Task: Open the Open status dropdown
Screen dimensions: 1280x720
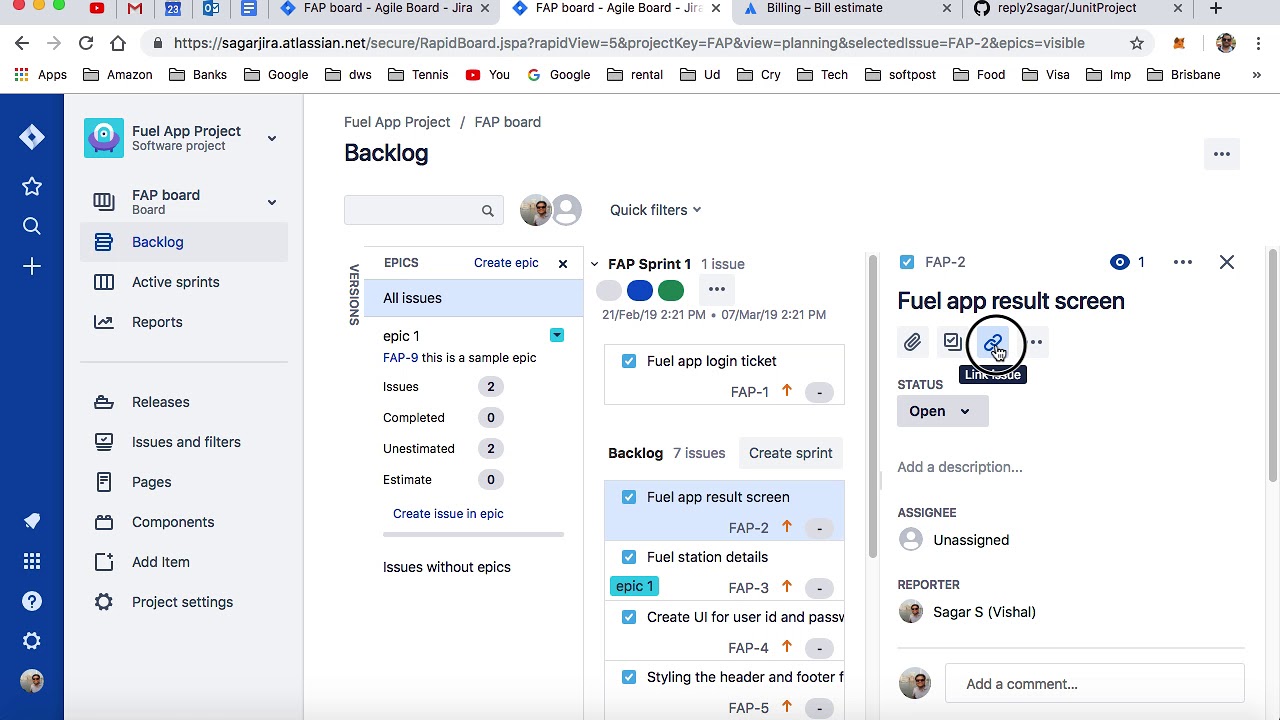Action: 942,411
